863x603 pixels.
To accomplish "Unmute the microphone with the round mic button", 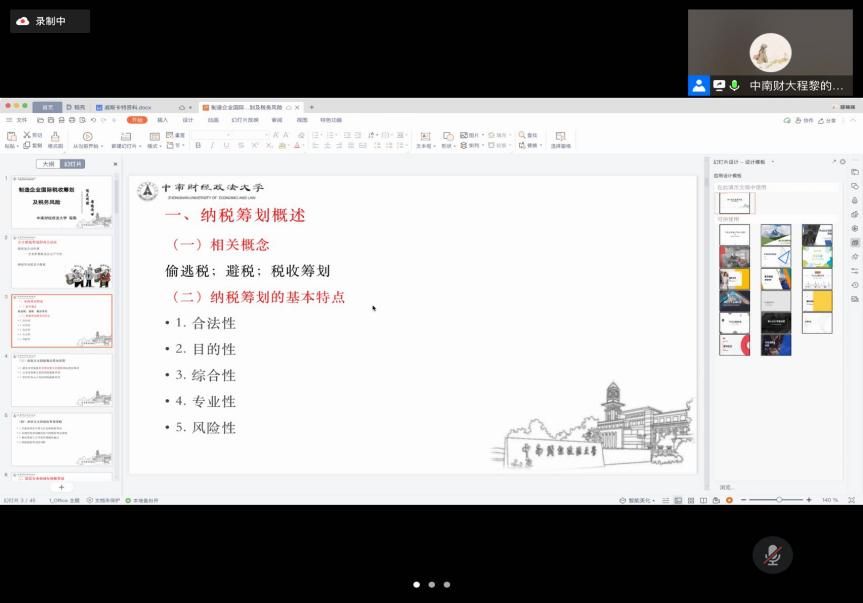I will (x=772, y=555).
